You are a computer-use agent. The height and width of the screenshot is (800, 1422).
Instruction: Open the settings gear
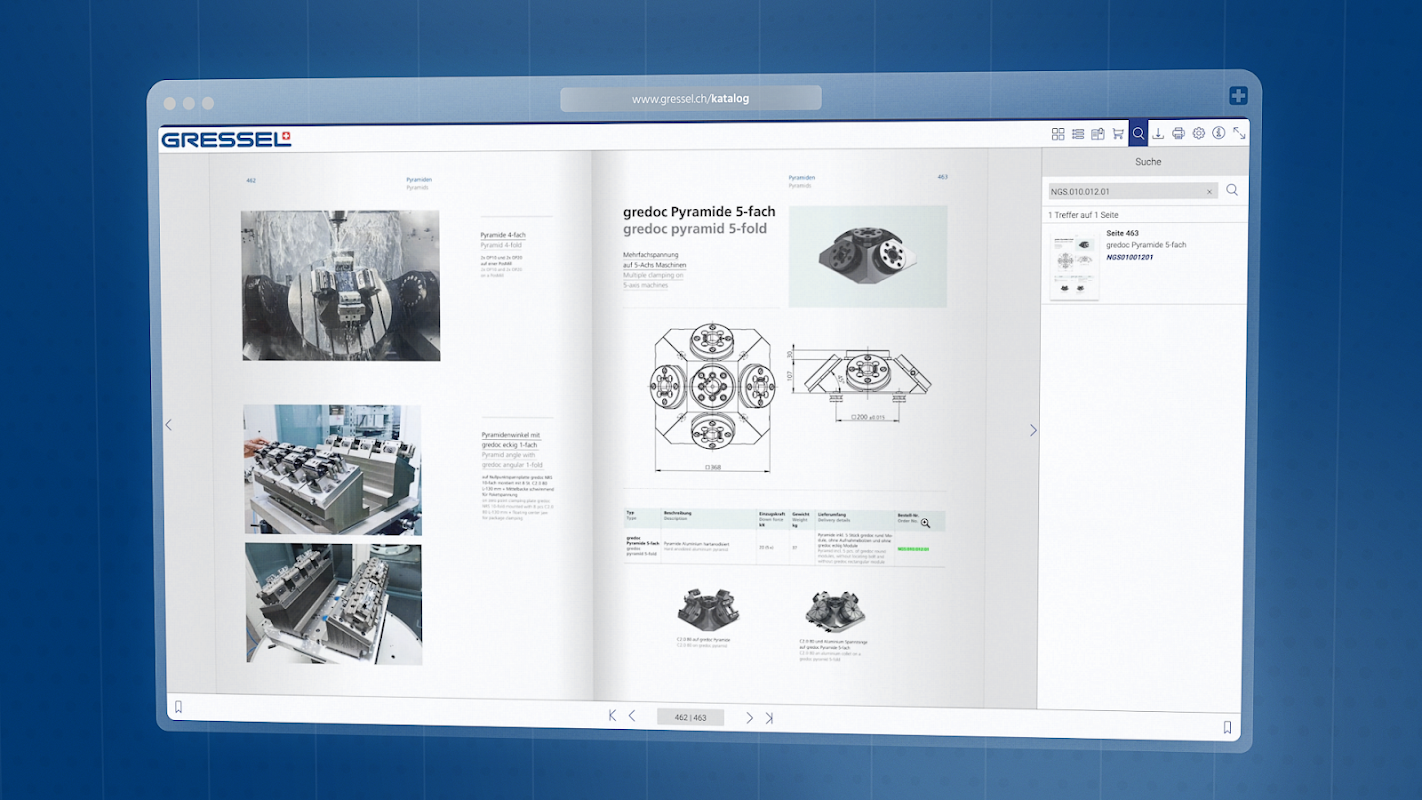[x=1199, y=133]
